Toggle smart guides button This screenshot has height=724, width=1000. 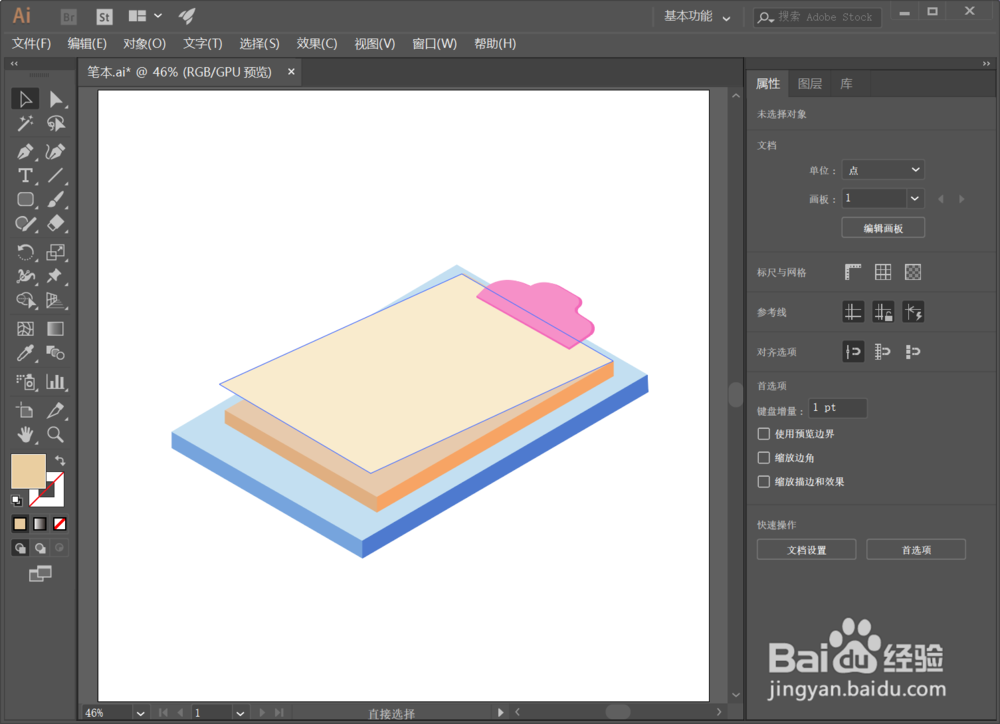click(913, 312)
